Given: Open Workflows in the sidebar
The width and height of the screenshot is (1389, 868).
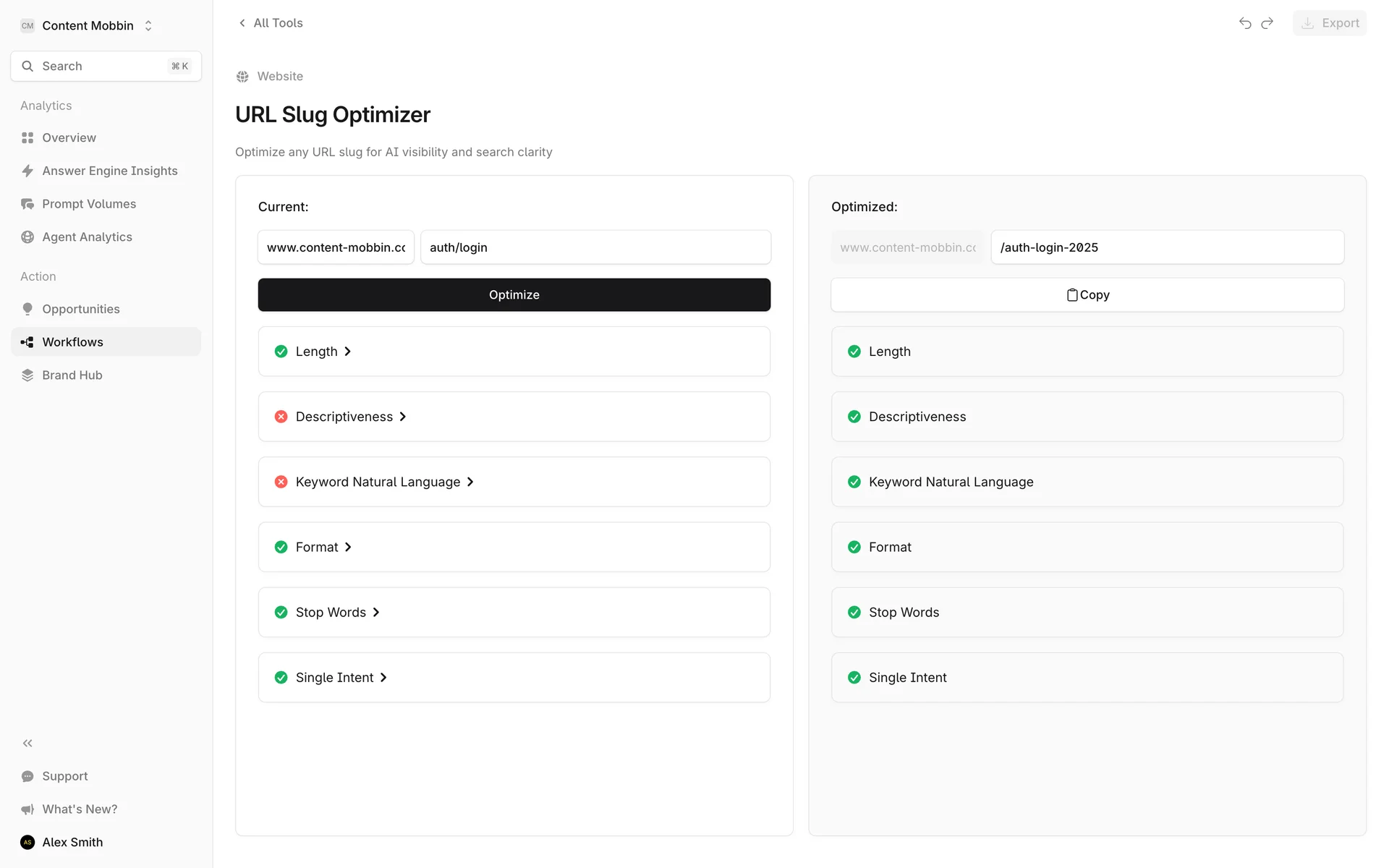Looking at the screenshot, I should point(72,342).
